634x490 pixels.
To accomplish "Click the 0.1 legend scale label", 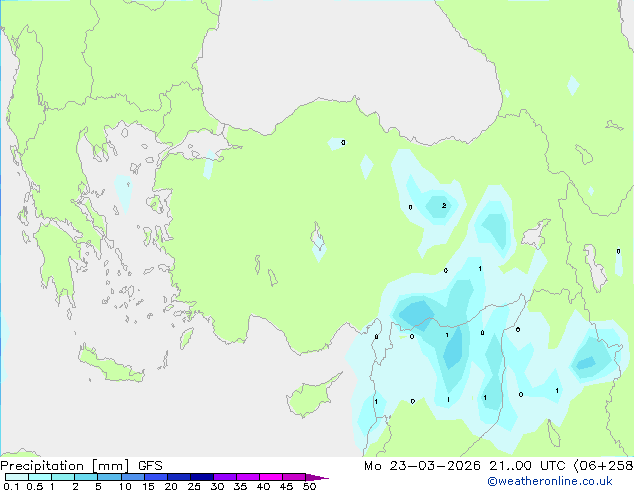I will pyautogui.click(x=11, y=486).
